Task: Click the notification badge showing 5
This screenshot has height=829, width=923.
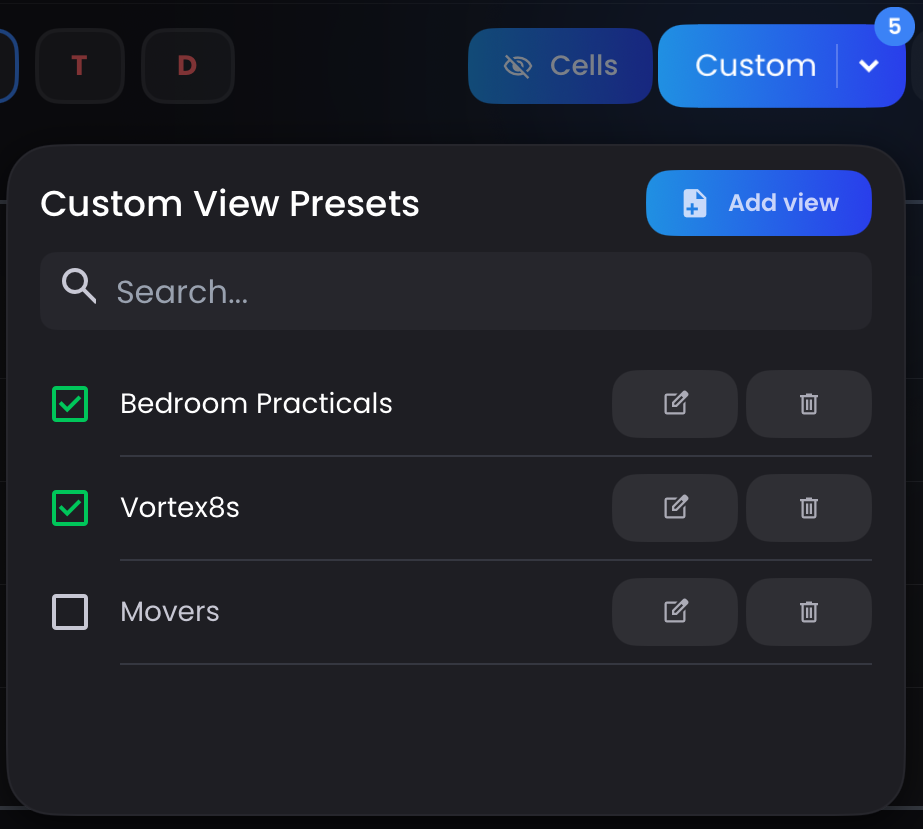Action: point(893,27)
